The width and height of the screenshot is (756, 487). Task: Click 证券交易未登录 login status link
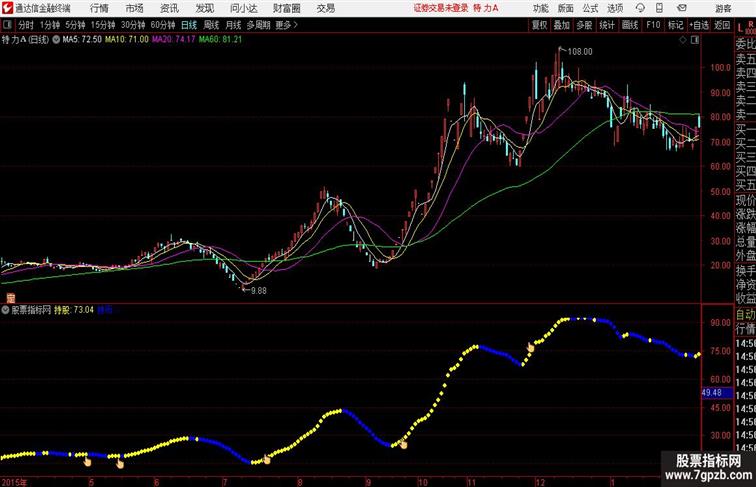[x=441, y=8]
